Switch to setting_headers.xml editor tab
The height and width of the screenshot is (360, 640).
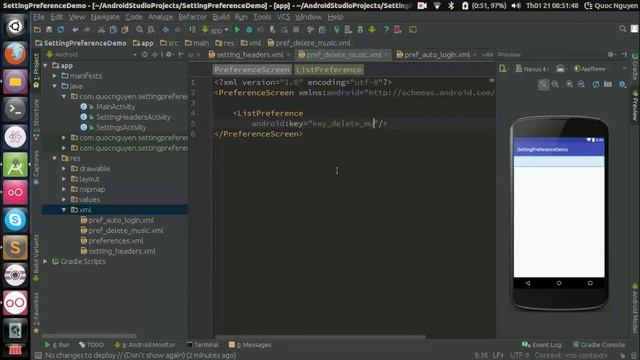pos(249,55)
